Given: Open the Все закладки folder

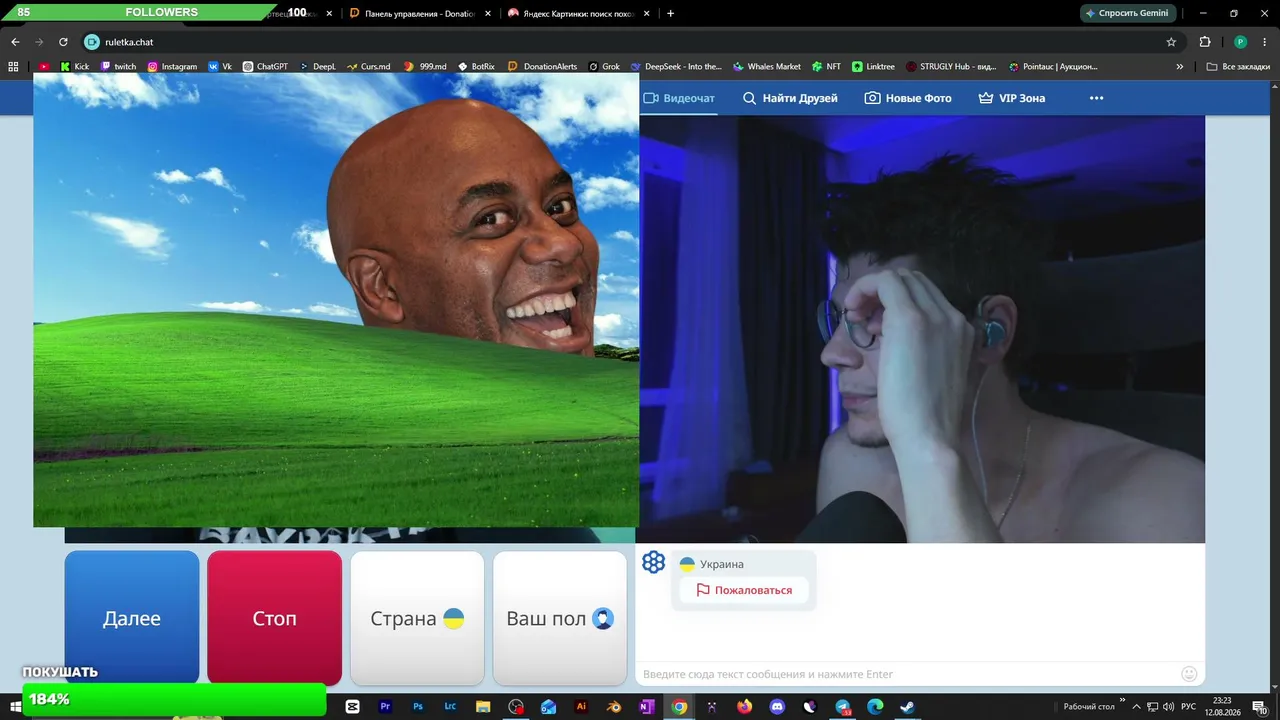Looking at the screenshot, I should (1238, 66).
